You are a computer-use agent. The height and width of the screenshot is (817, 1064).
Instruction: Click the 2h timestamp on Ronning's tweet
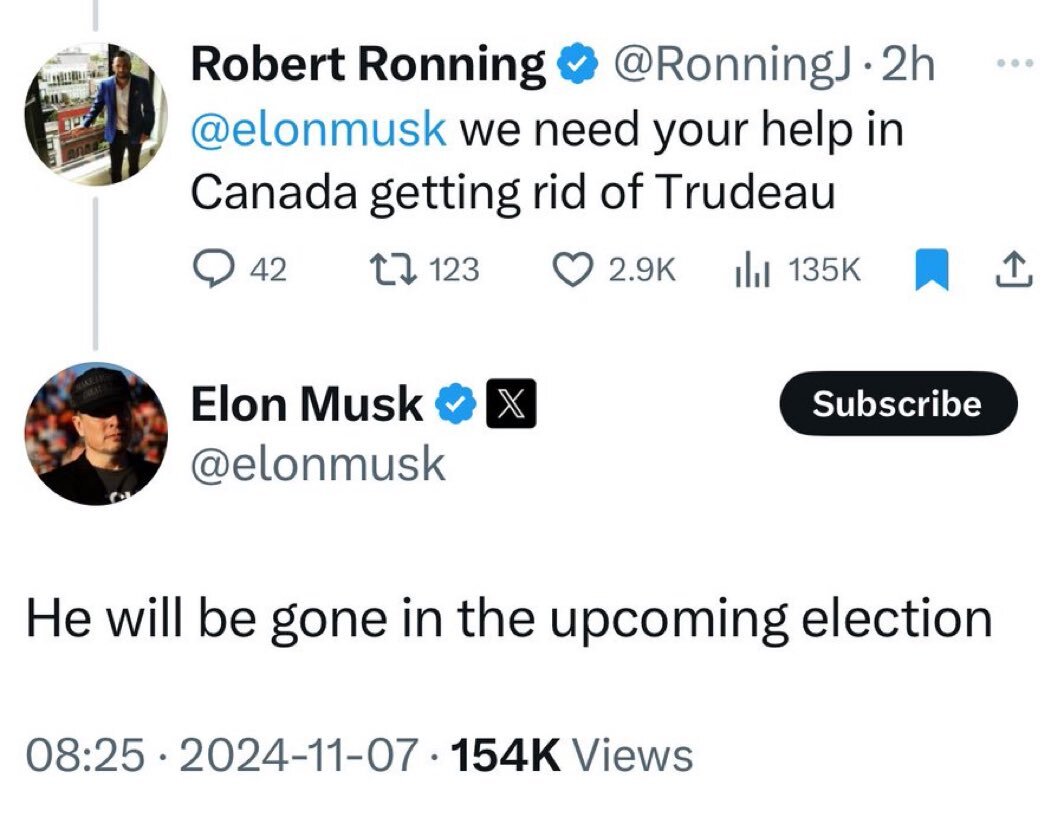tap(907, 64)
